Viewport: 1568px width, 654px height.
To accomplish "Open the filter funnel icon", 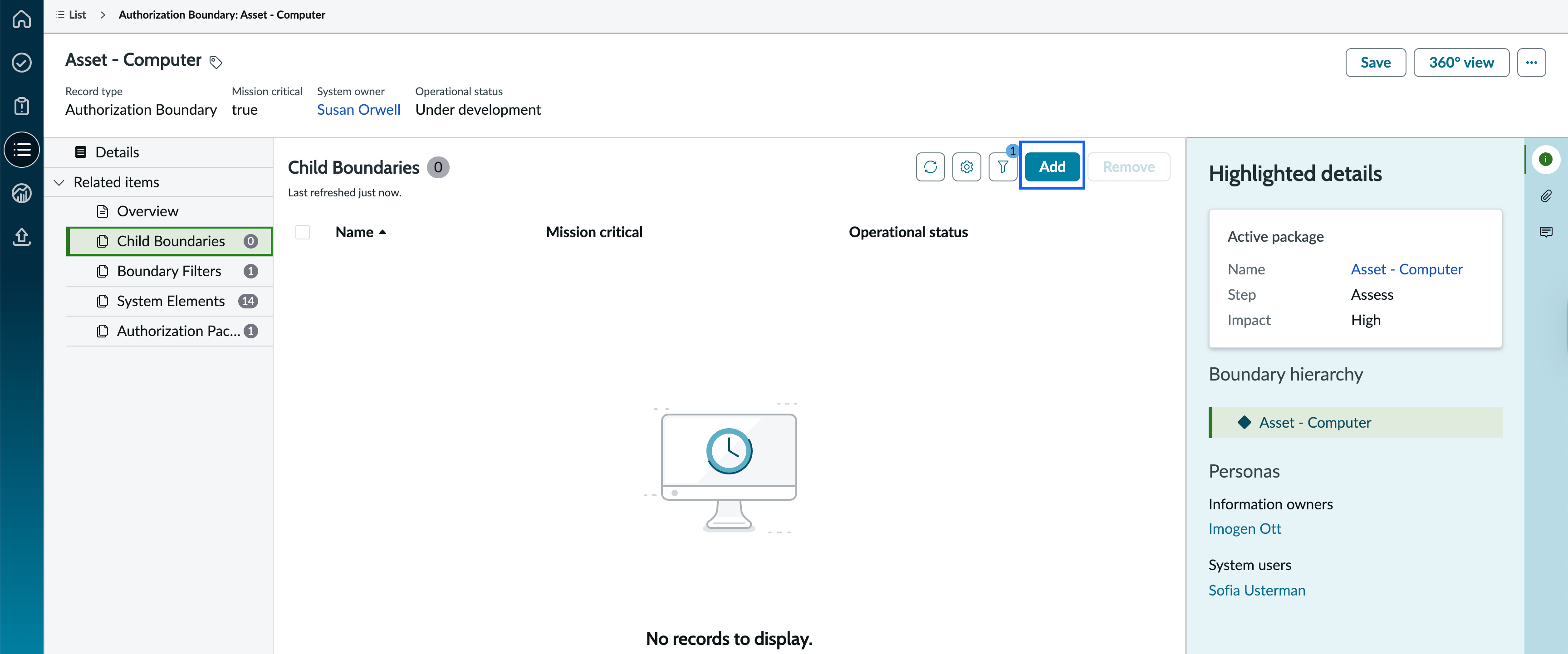I will [x=1003, y=167].
